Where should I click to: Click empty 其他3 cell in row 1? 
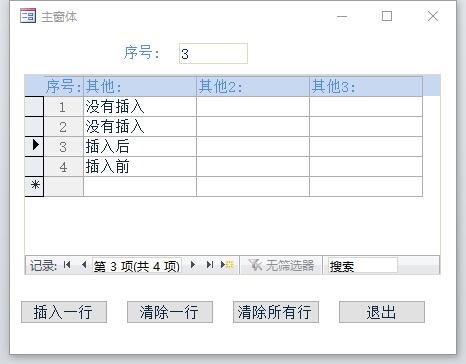coord(366,106)
